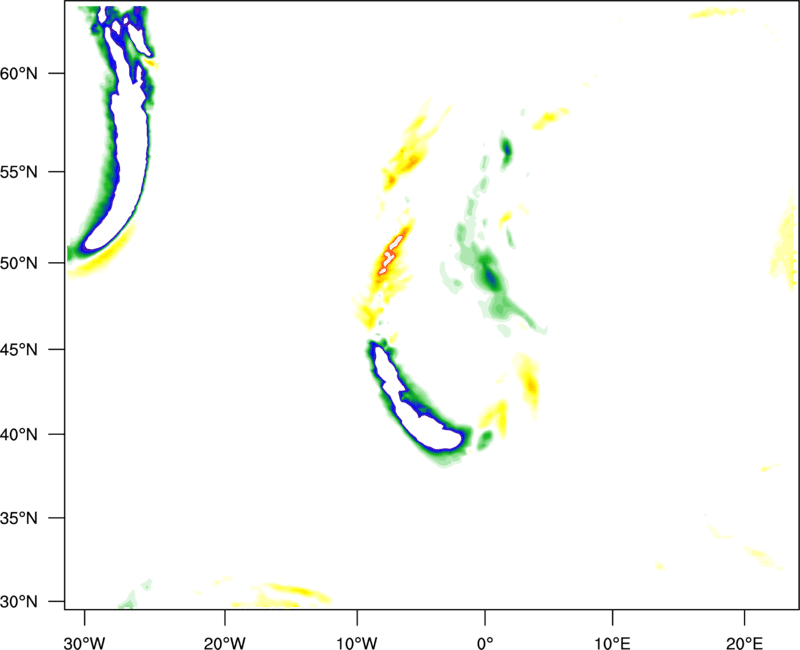This screenshot has width=800, height=650.
Task: Click the 10°W longitude label
Action: [357, 643]
